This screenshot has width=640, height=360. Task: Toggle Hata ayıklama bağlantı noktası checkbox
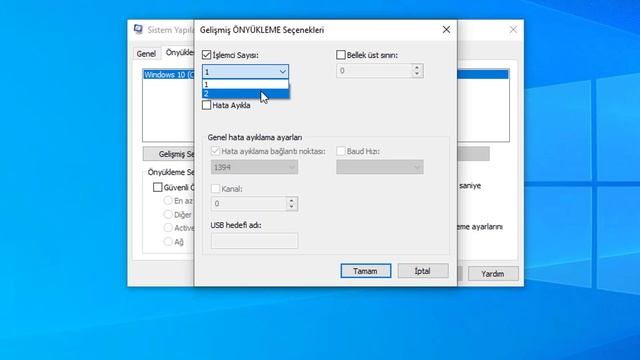(216, 151)
